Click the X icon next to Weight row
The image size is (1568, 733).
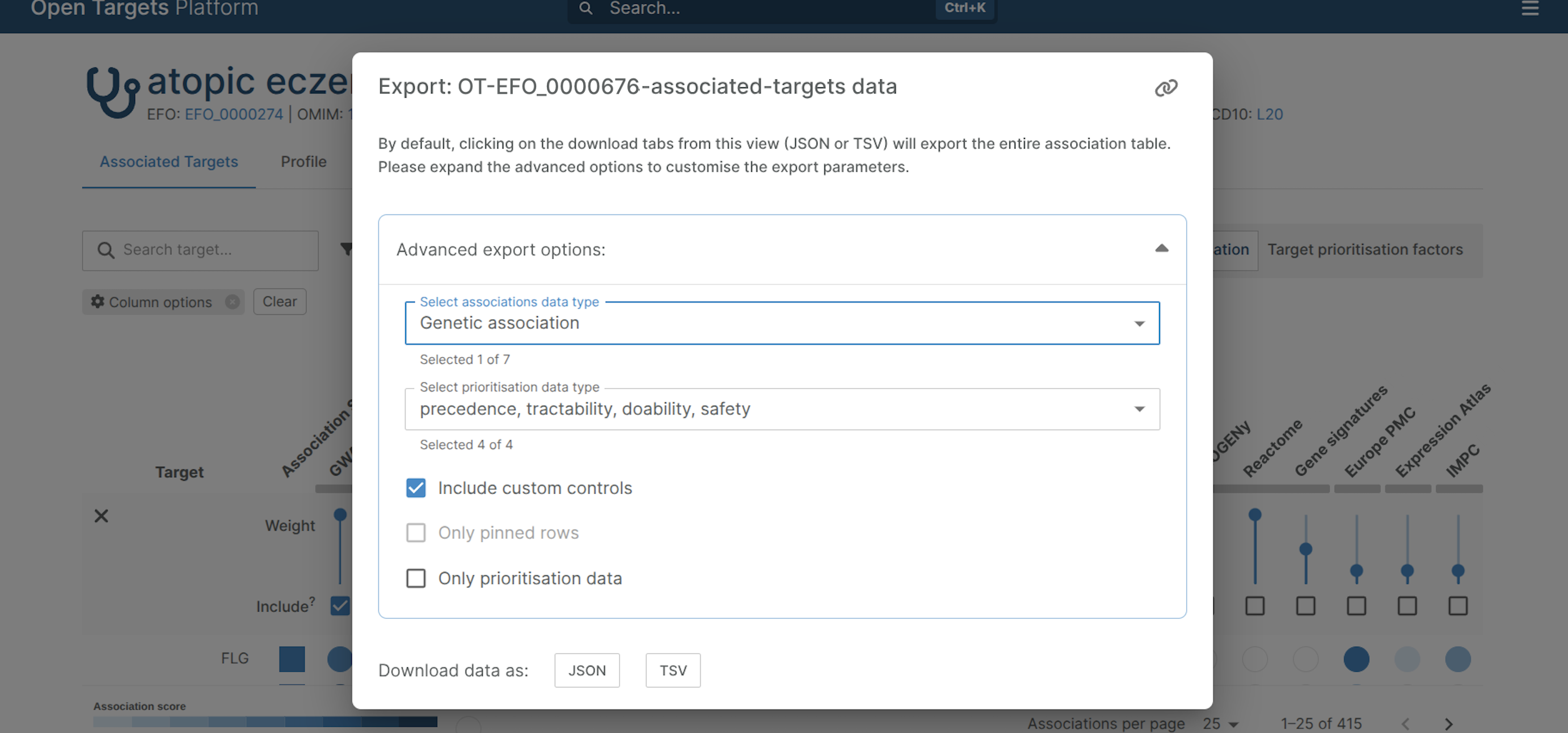101,516
